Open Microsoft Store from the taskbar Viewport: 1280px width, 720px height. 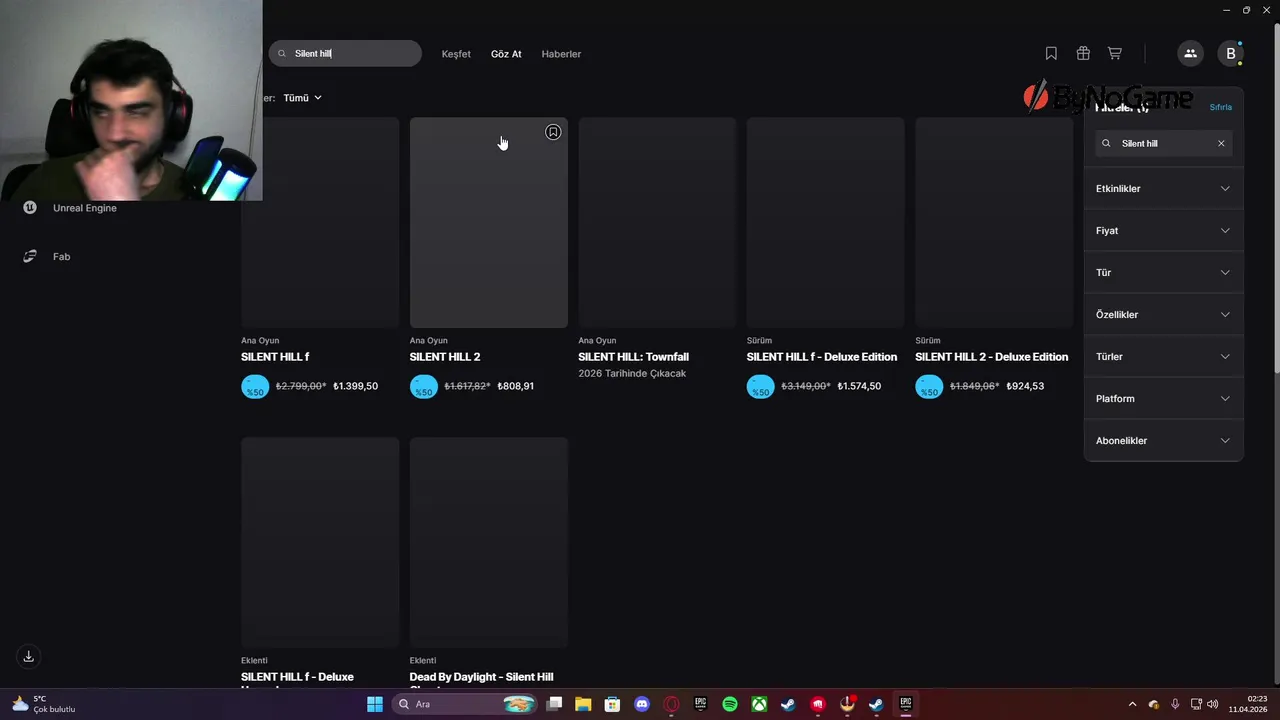612,704
